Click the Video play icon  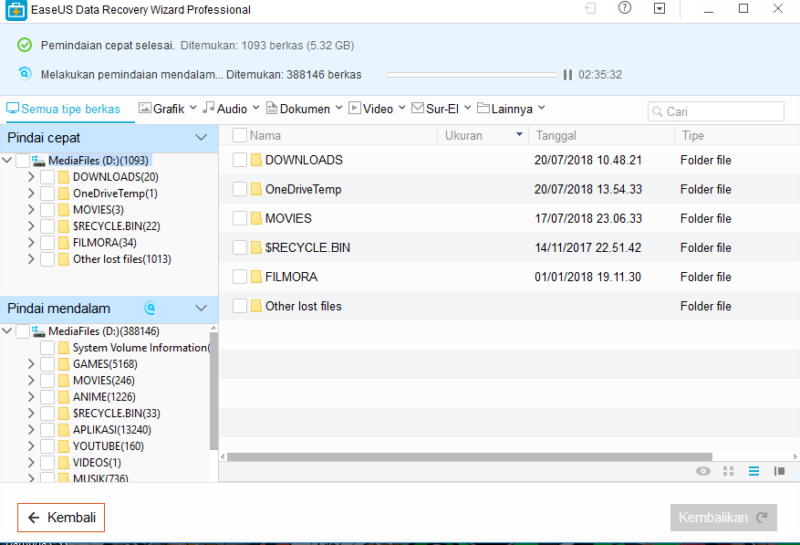[355, 108]
